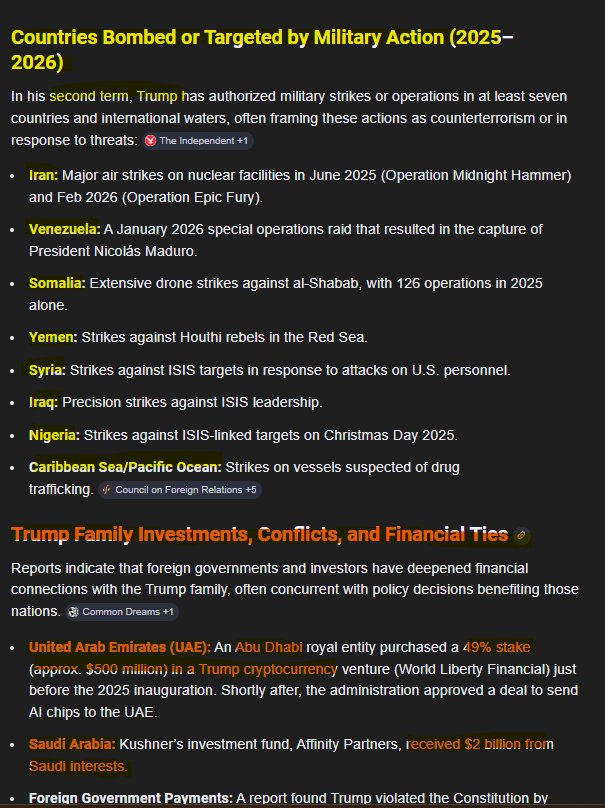Viewport: 605px width, 808px height.
Task: Click Common Dreams logo icon
Action: [x=73, y=612]
